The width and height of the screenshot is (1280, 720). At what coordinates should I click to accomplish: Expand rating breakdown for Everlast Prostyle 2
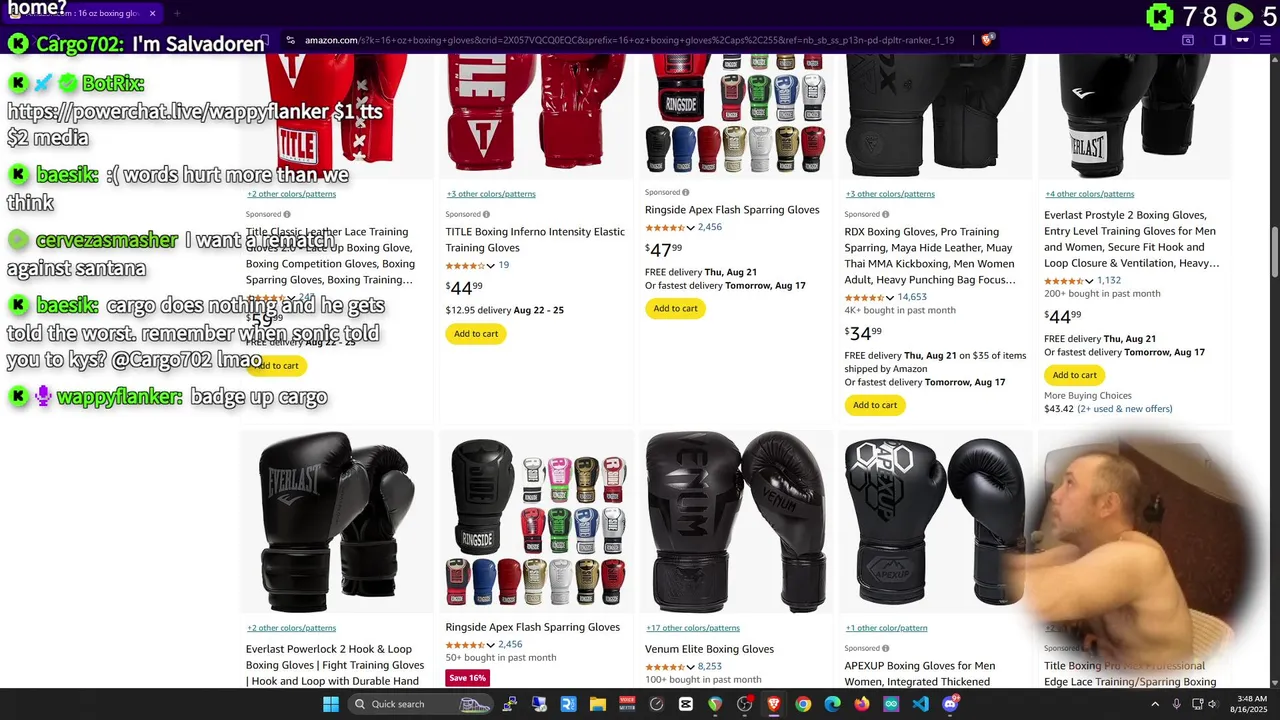click(1089, 281)
